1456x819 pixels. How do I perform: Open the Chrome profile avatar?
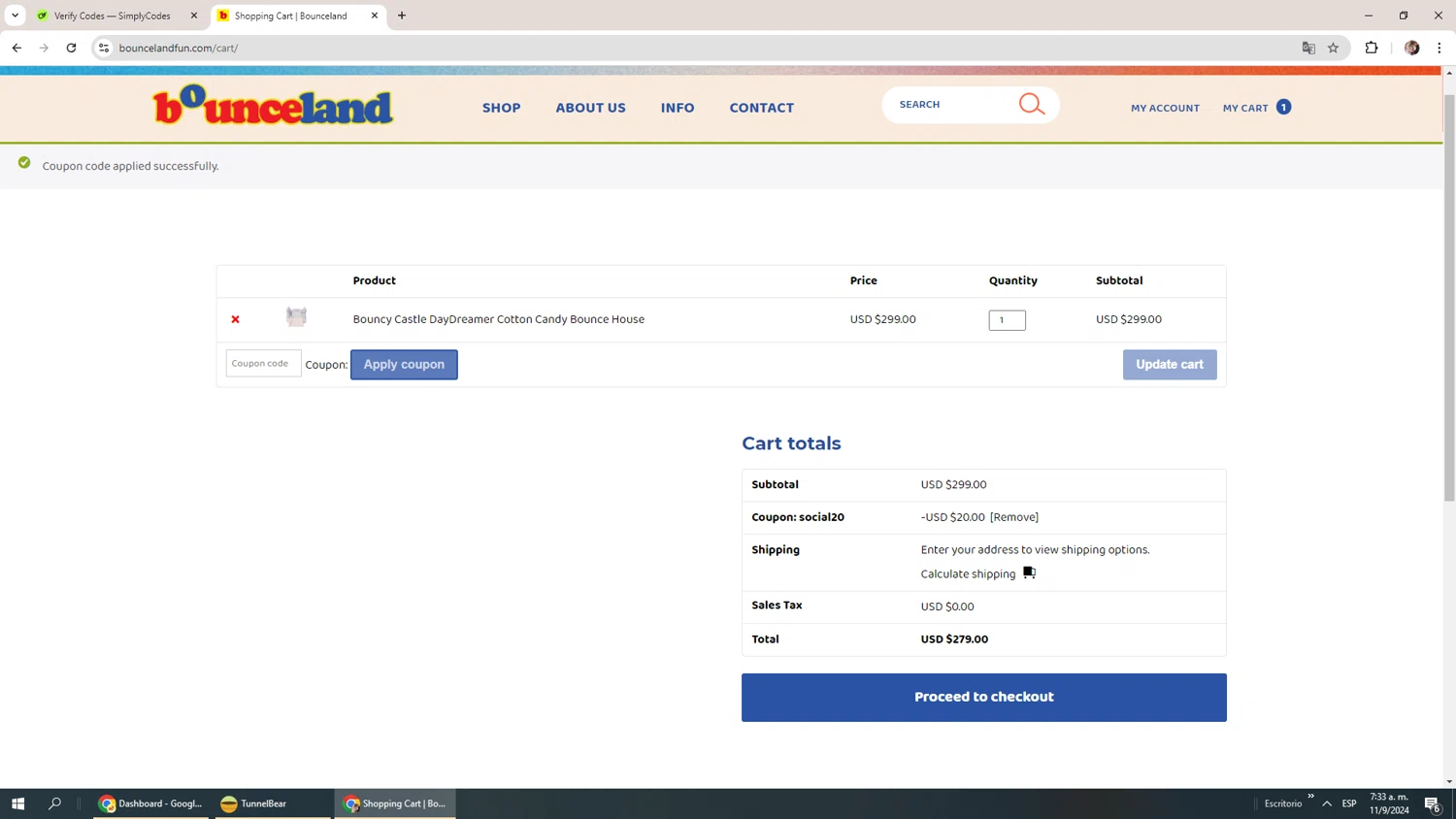coord(1411,48)
